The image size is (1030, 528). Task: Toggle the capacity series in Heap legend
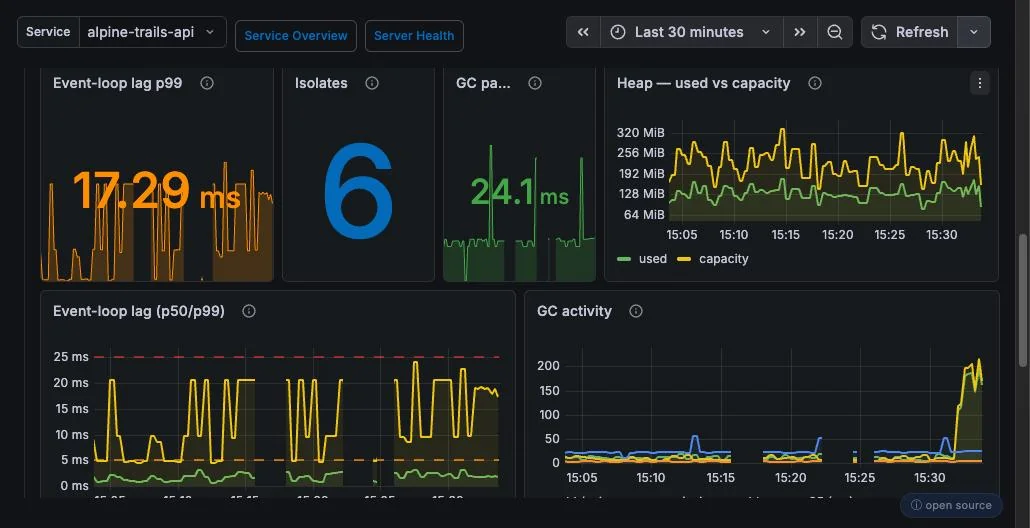click(723, 259)
